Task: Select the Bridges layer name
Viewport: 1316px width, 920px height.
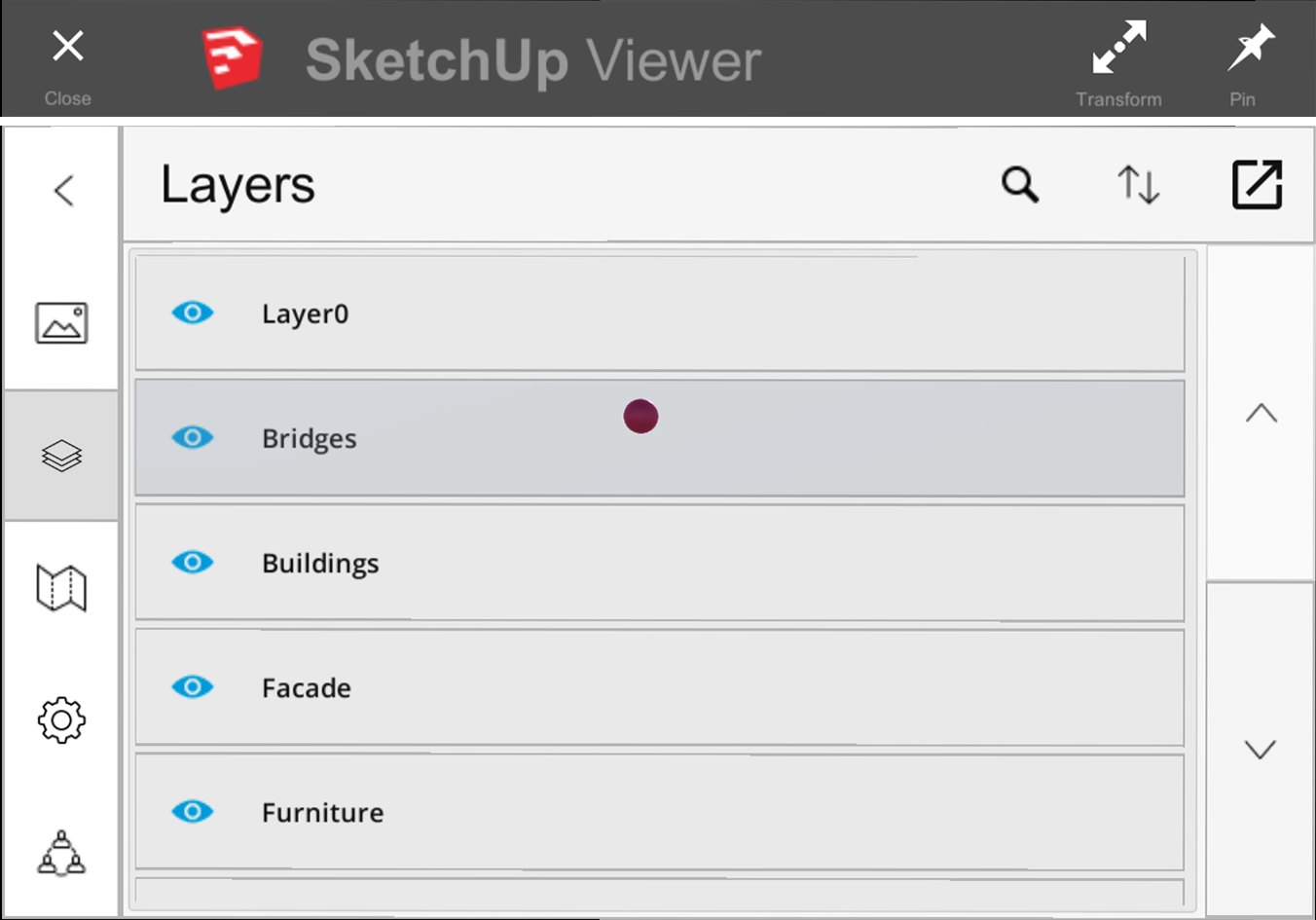Action: 309,439
